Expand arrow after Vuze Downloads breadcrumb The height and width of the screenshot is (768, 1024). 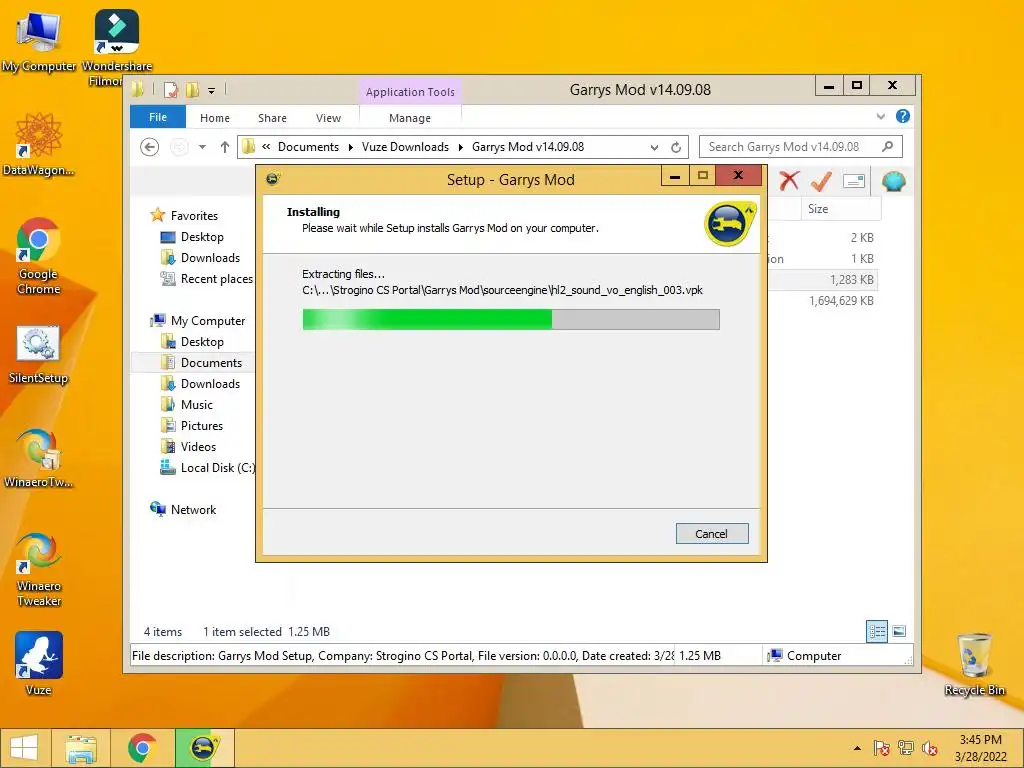coord(460,147)
